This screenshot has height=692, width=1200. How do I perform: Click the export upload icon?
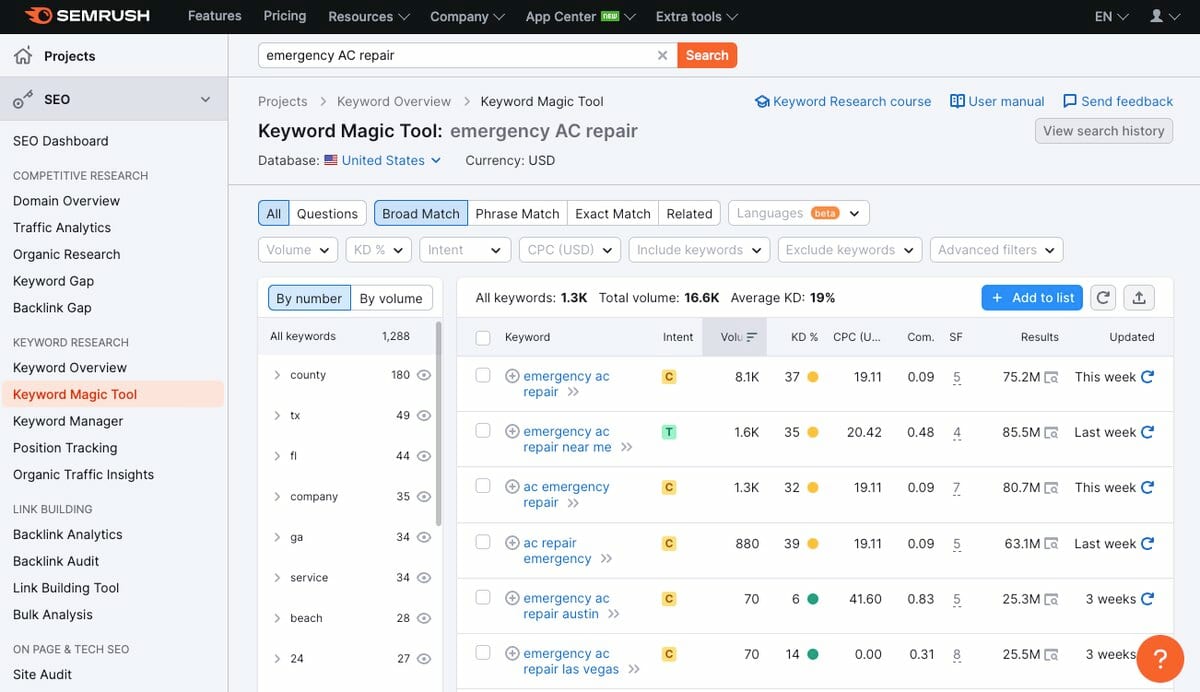click(x=1139, y=297)
